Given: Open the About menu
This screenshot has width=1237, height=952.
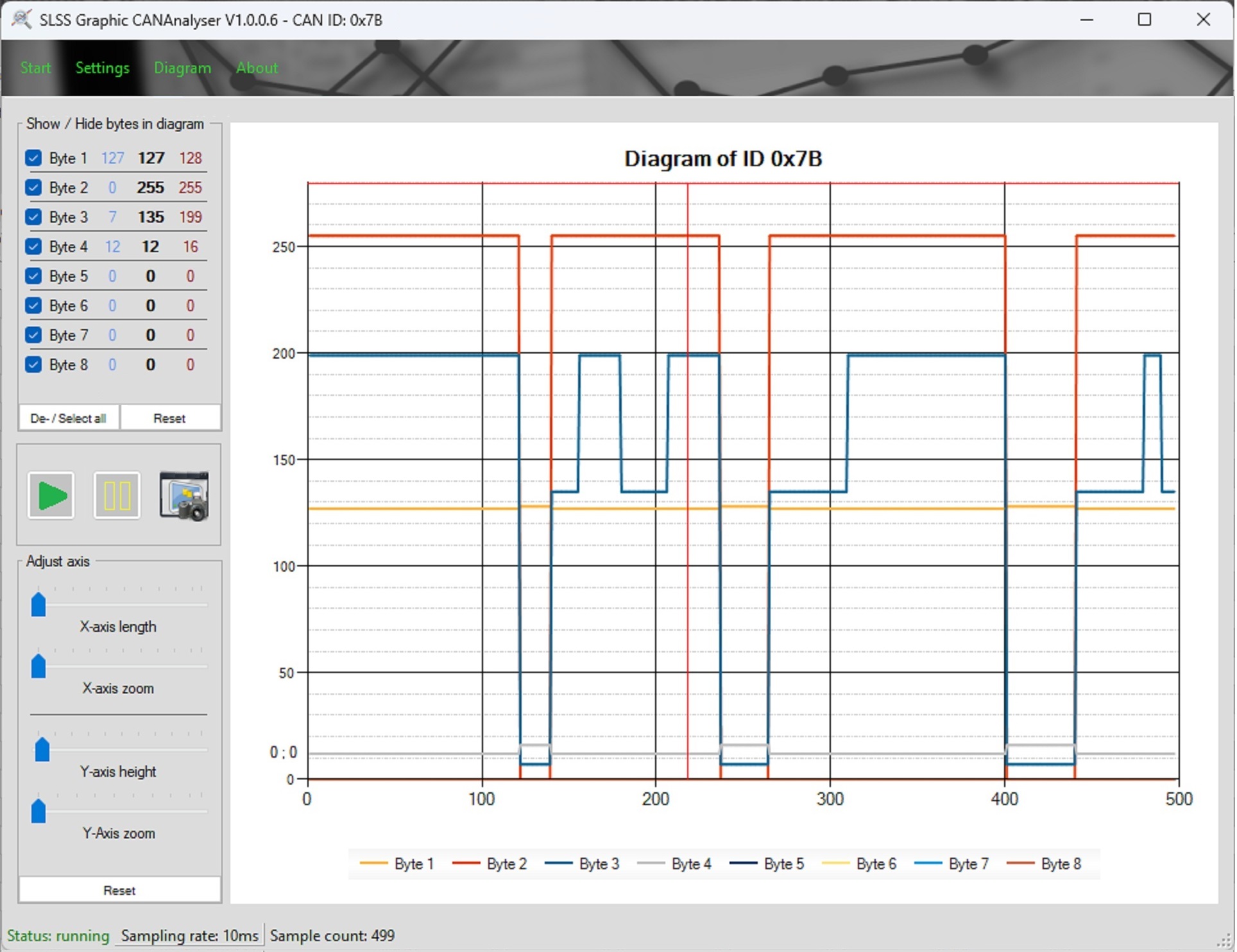Looking at the screenshot, I should pyautogui.click(x=257, y=68).
